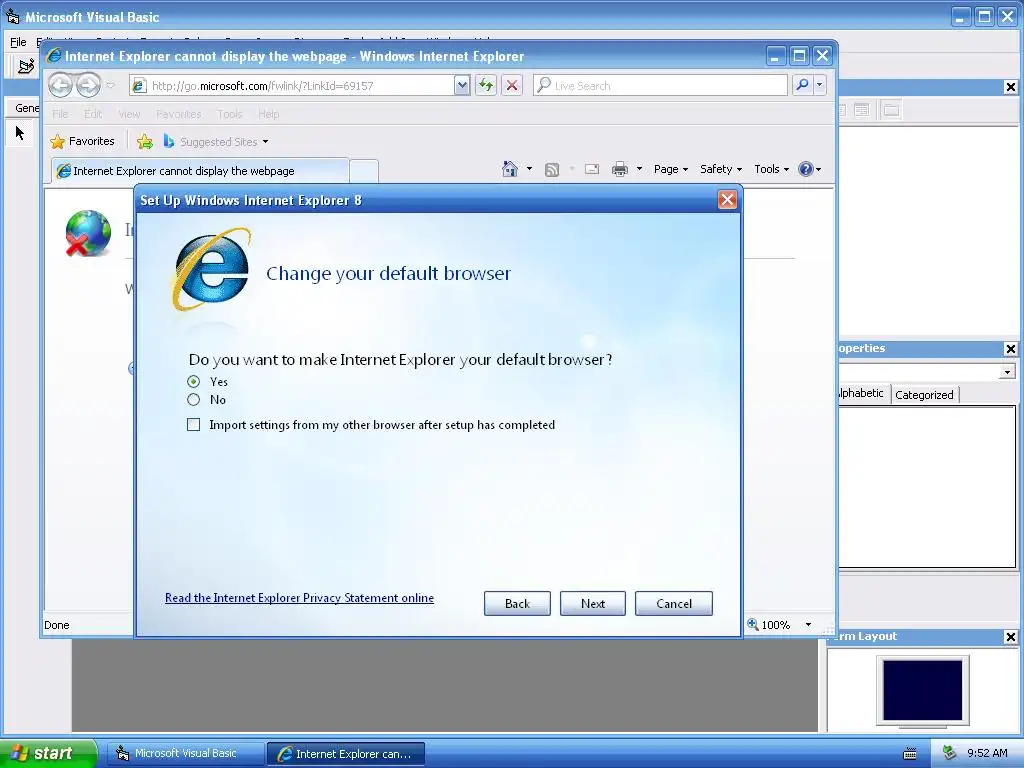
Task: Expand the Print dropdown arrow
Action: [639, 169]
